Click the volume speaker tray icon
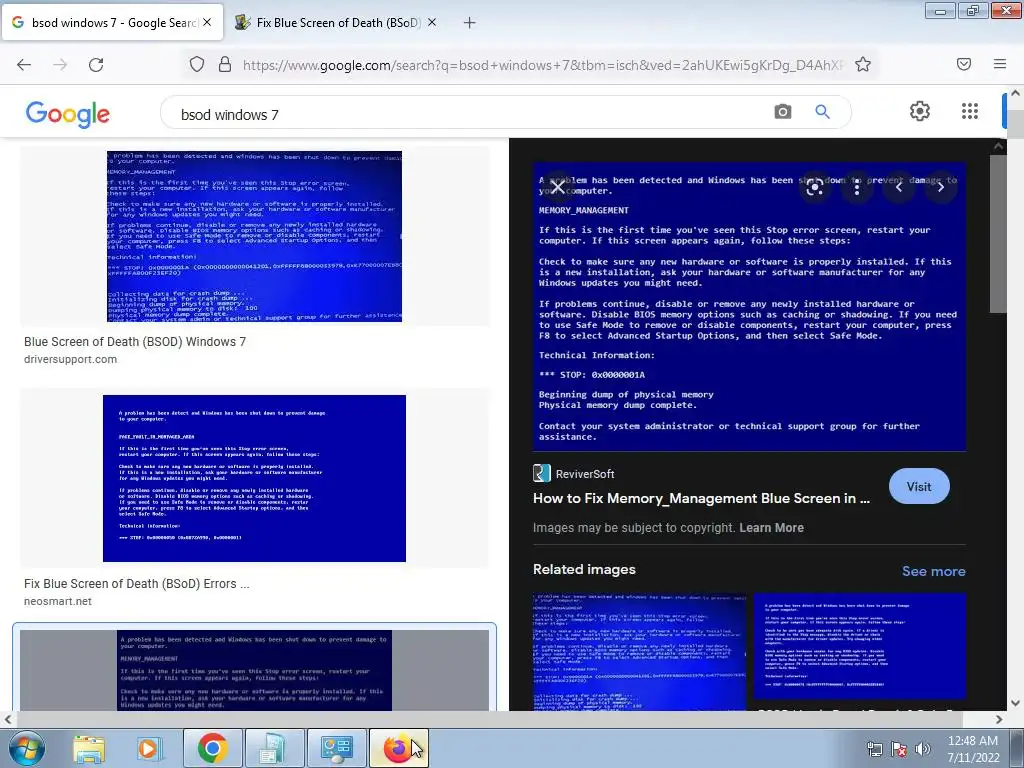 pos(923,748)
